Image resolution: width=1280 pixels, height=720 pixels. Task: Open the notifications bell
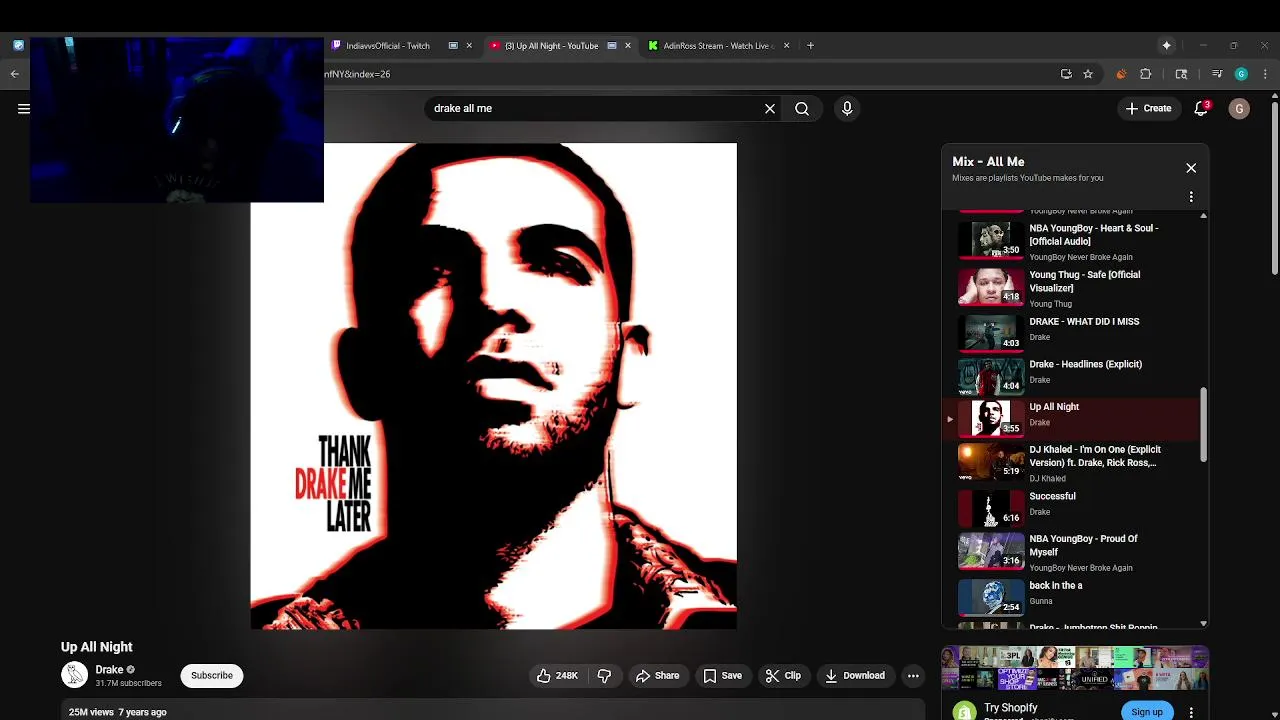pos(1201,108)
